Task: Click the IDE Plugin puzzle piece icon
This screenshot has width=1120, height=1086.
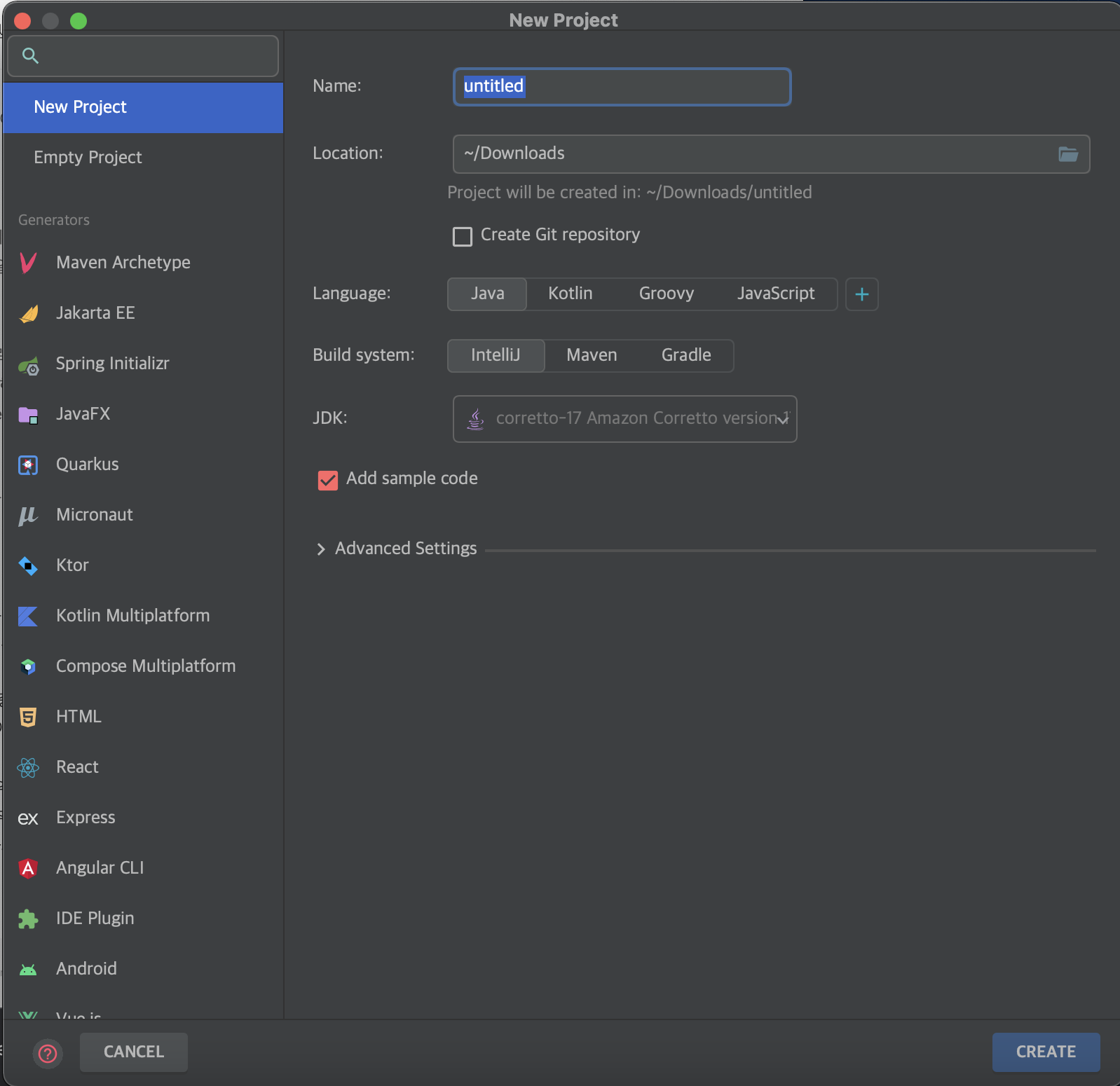Action: point(28,919)
